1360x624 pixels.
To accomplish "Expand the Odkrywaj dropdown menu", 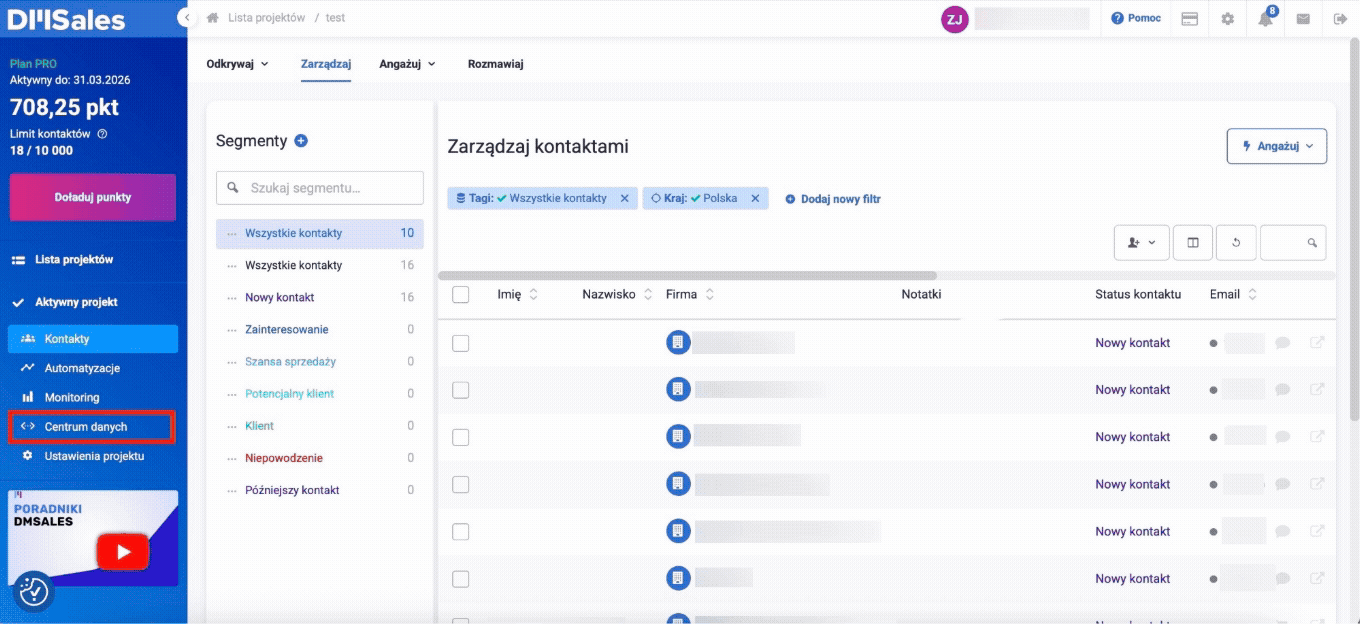I will [237, 64].
